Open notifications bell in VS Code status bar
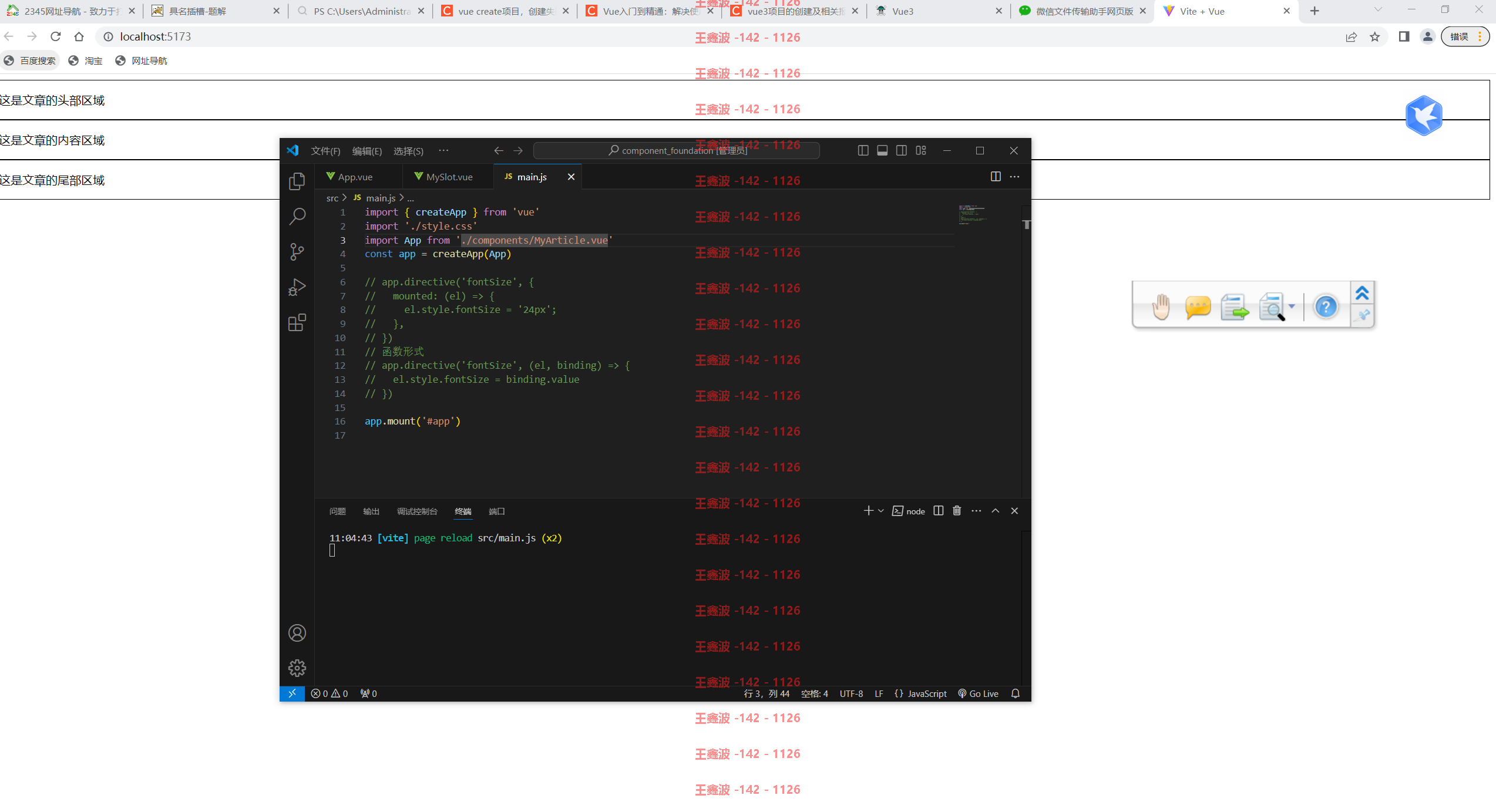Viewport: 1496px width, 812px height. click(1016, 693)
